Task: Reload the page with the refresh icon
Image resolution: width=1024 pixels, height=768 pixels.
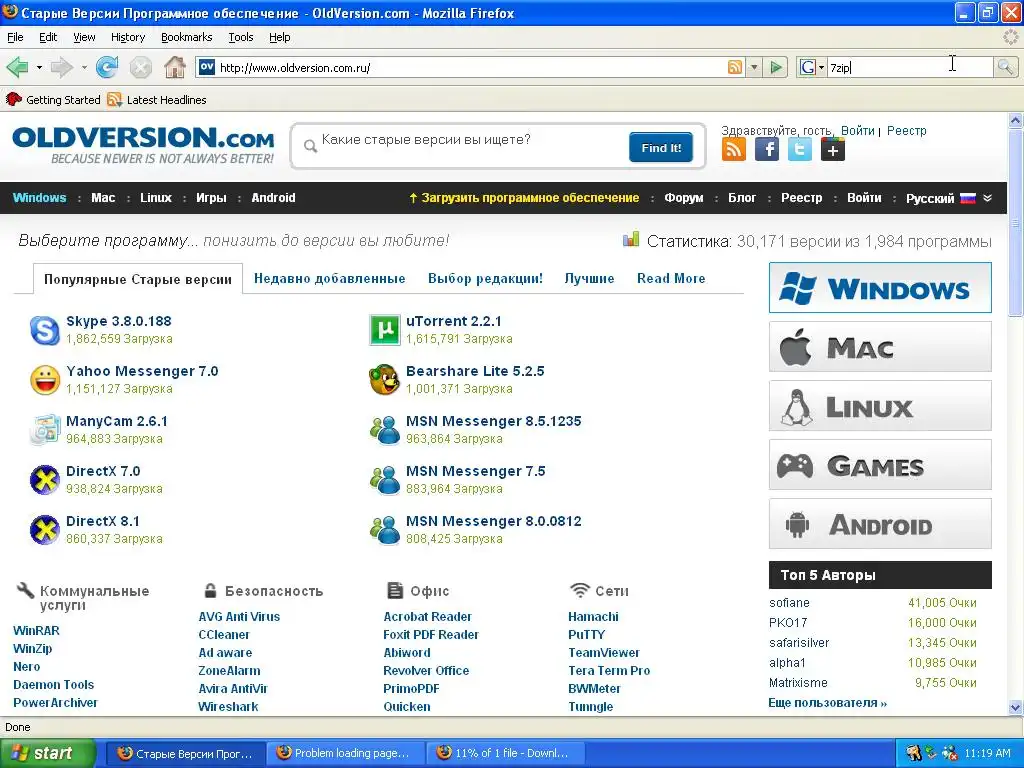Action: [106, 67]
